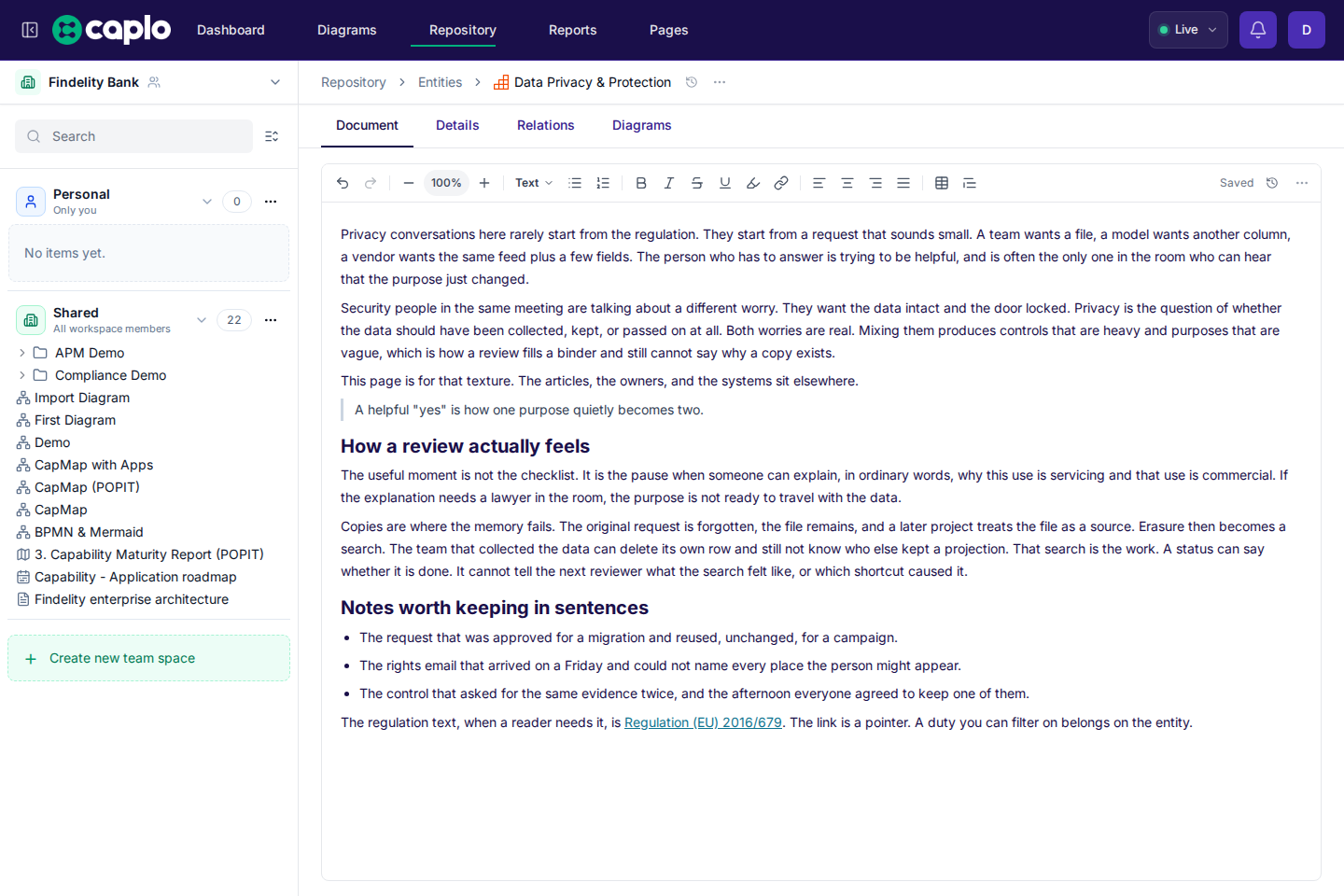Screen dimensions: 1344x896
Task: Collapse the Personal space section
Action: [x=207, y=202]
